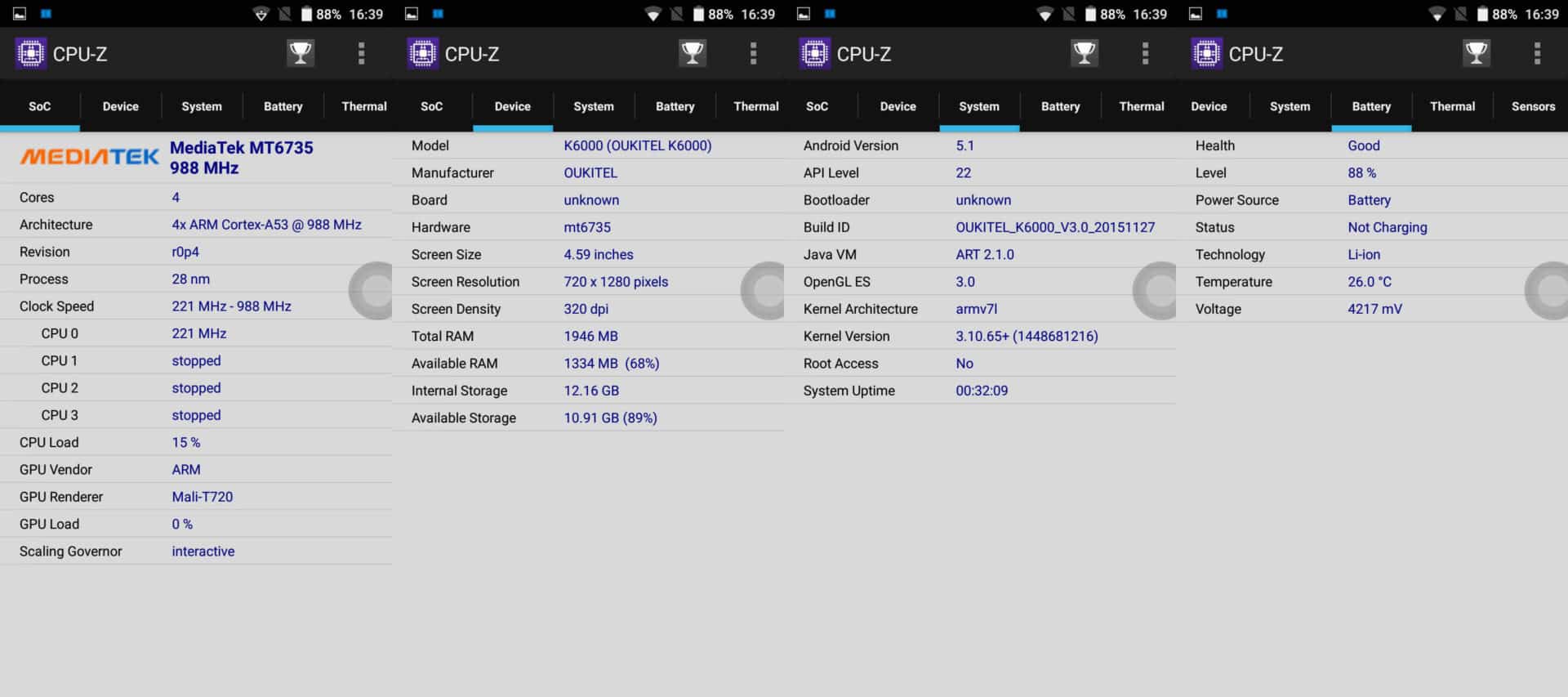The height and width of the screenshot is (697, 1568).
Task: Tap the floating circle button beside OpenGL ES row
Action: pos(1155,290)
